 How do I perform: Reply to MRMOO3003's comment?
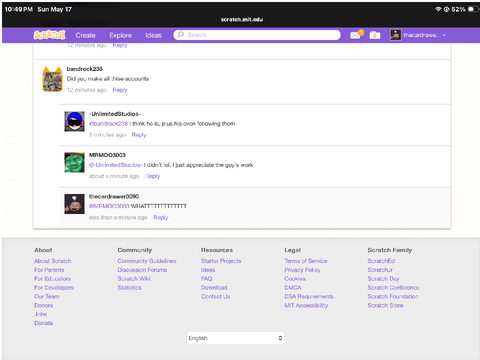pyautogui.click(x=153, y=176)
